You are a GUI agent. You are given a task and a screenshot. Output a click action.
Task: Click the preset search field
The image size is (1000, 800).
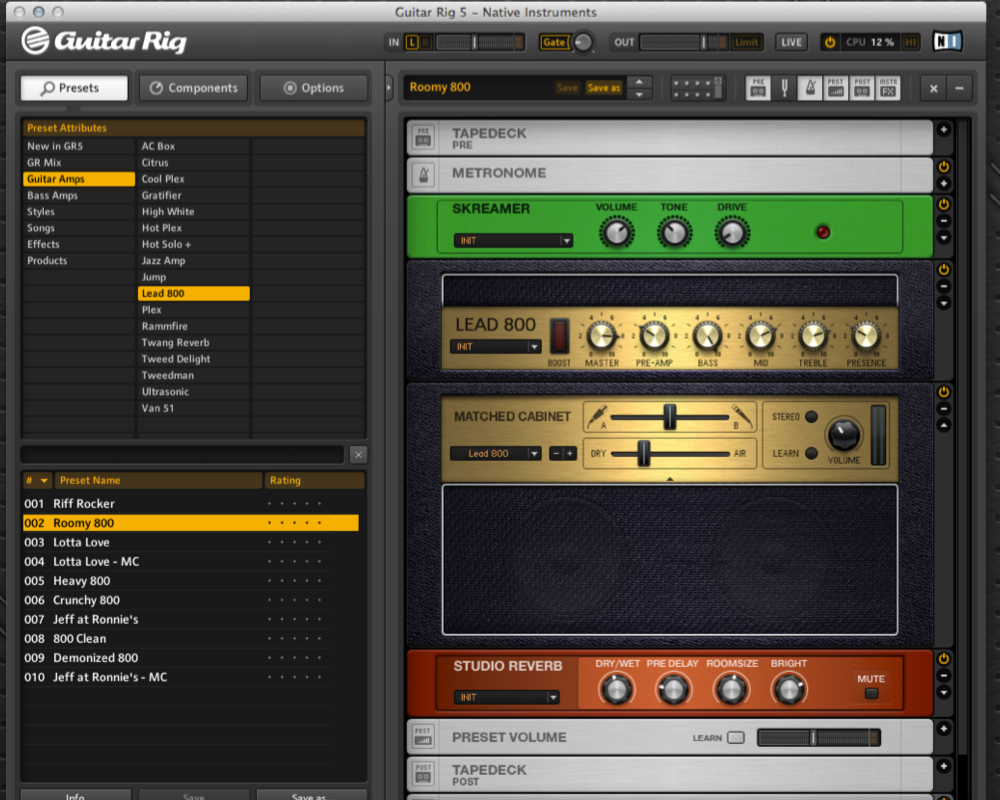pyautogui.click(x=182, y=454)
